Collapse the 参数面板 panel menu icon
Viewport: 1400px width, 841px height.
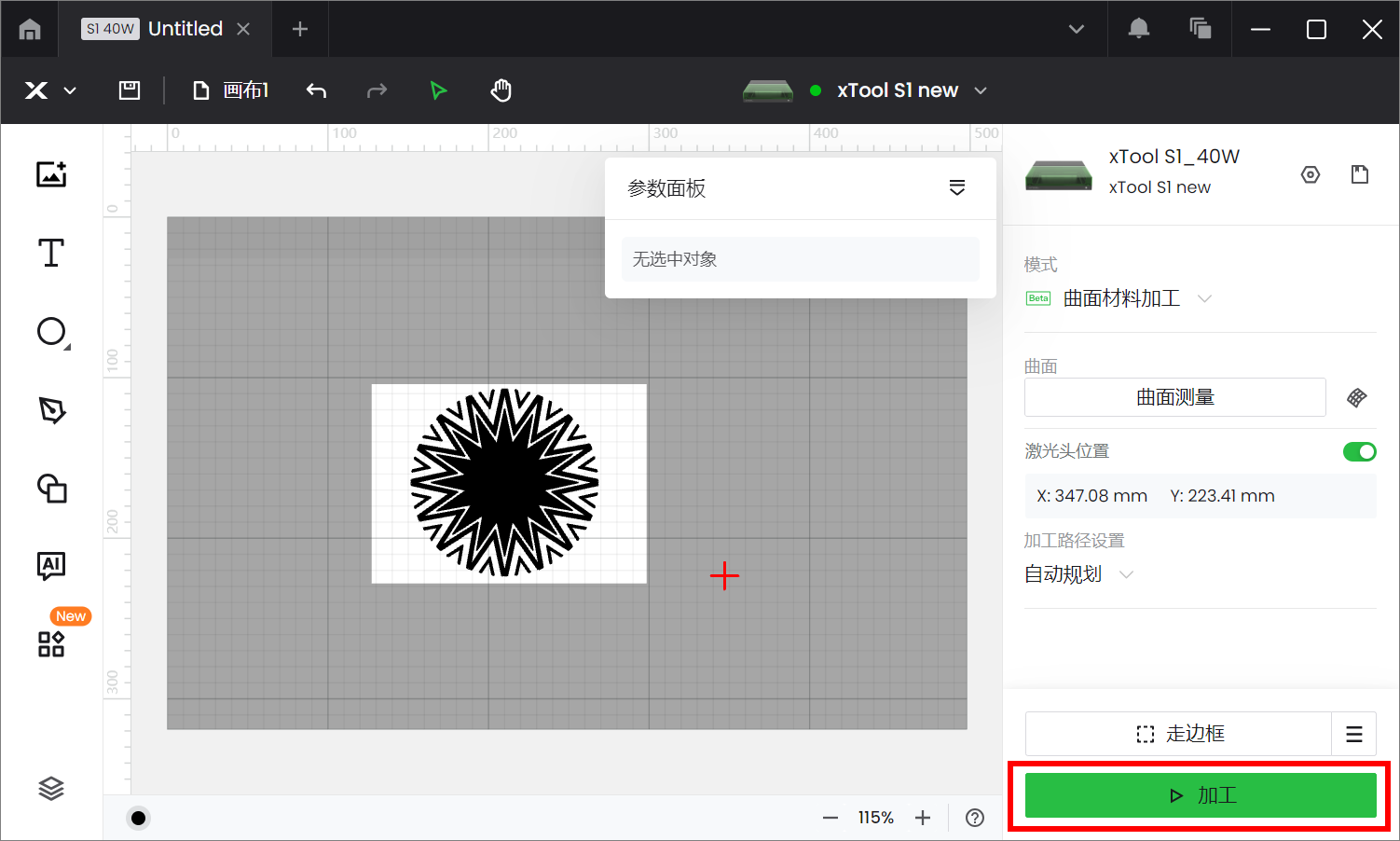coord(956,188)
